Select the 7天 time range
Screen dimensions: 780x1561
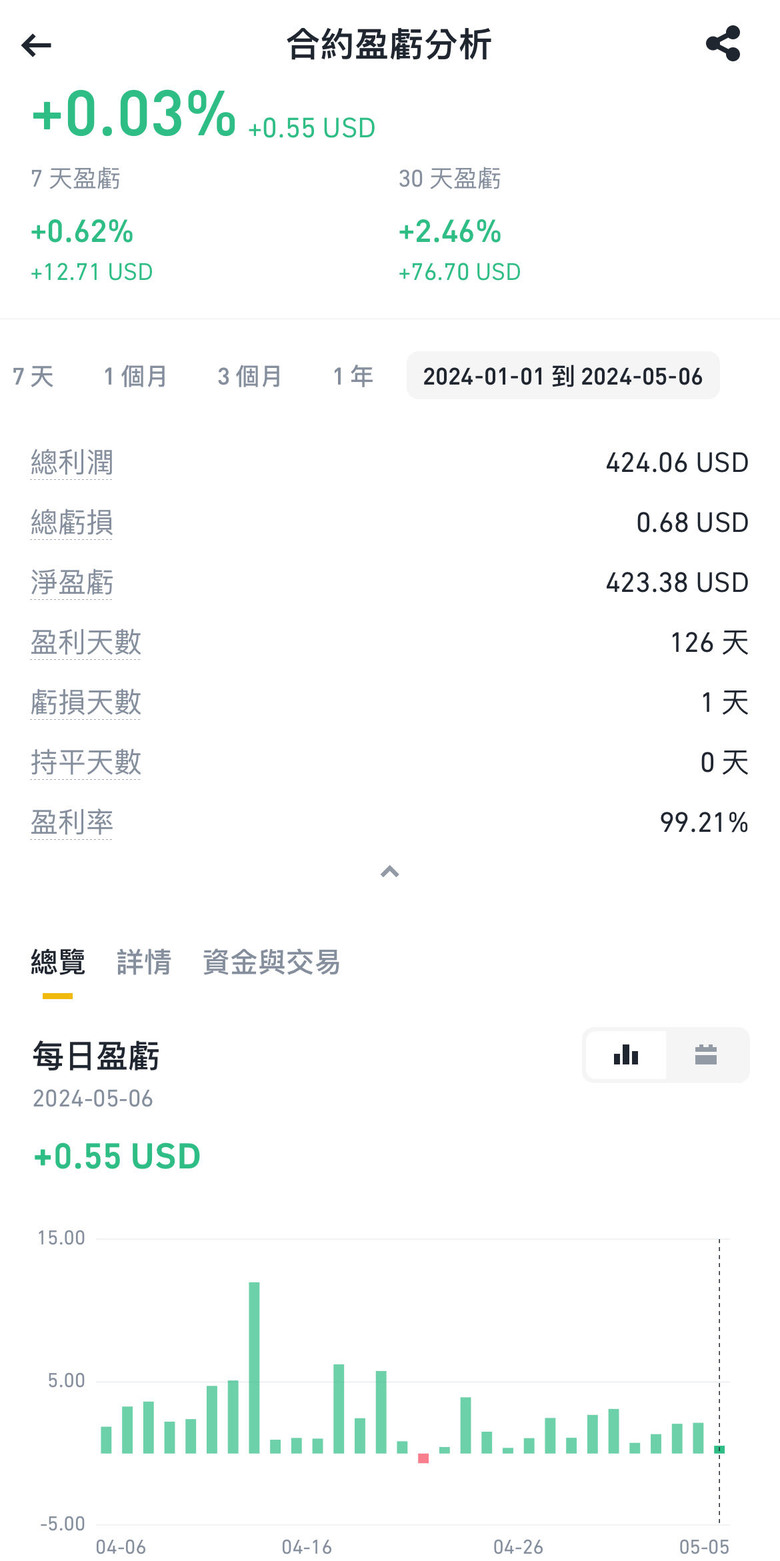pos(33,376)
